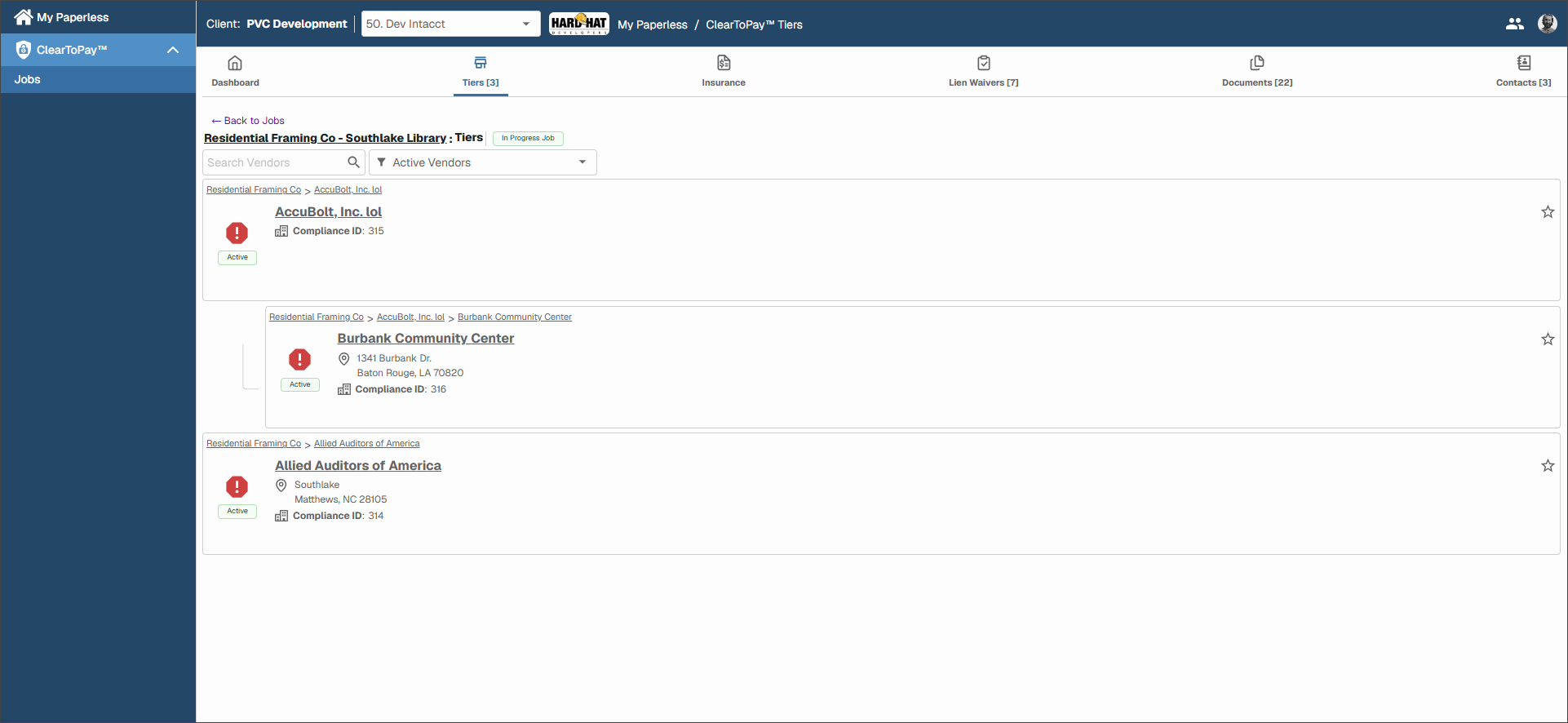This screenshot has width=1568, height=723.
Task: Click the My Paperless home icon
Action: coord(23,17)
